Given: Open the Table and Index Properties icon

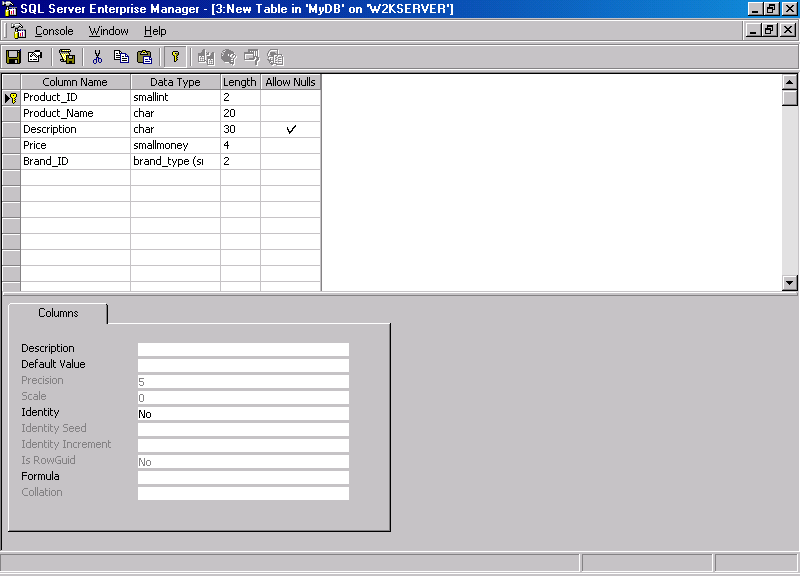Looking at the screenshot, I should [x=35, y=57].
